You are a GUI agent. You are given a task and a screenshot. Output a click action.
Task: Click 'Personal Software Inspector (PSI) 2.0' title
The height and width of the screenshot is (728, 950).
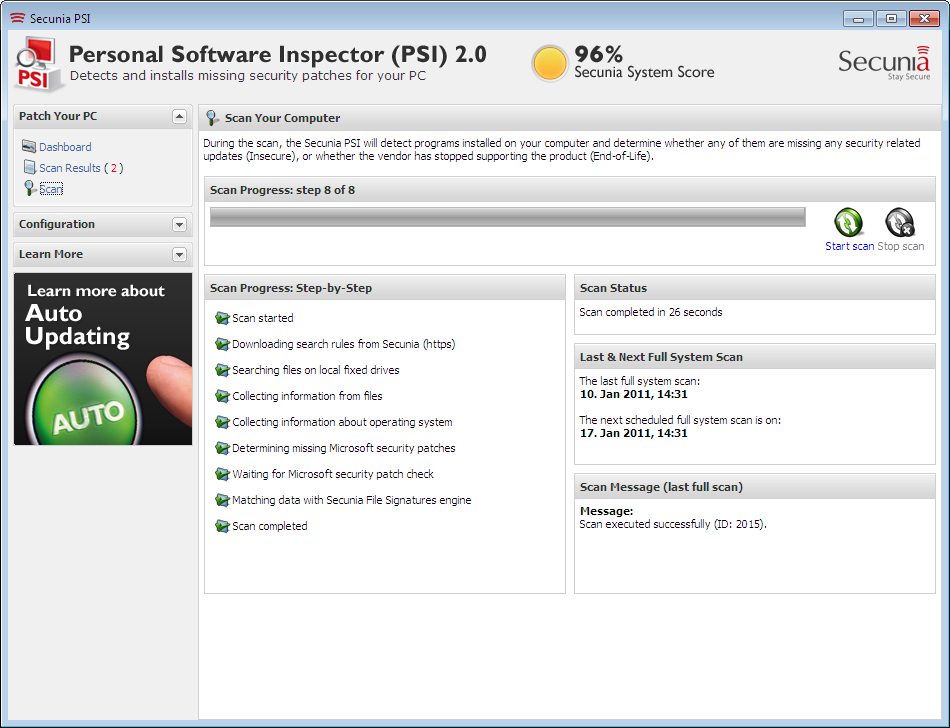point(277,55)
